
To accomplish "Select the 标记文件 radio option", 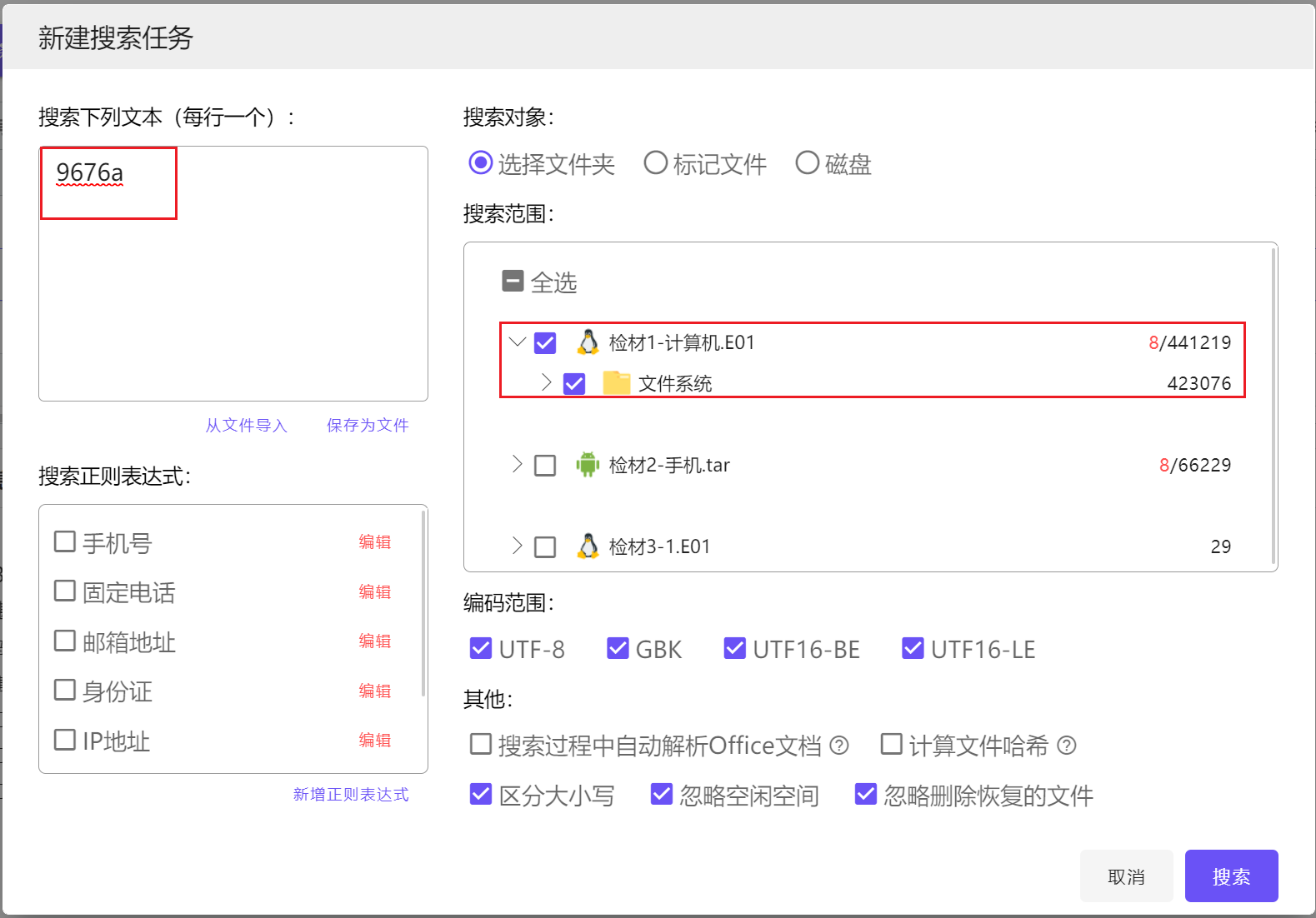I will click(656, 163).
